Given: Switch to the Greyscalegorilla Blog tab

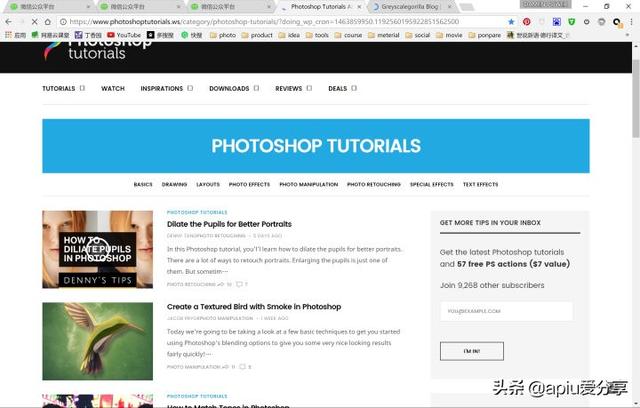Looking at the screenshot, I should coord(410,7).
